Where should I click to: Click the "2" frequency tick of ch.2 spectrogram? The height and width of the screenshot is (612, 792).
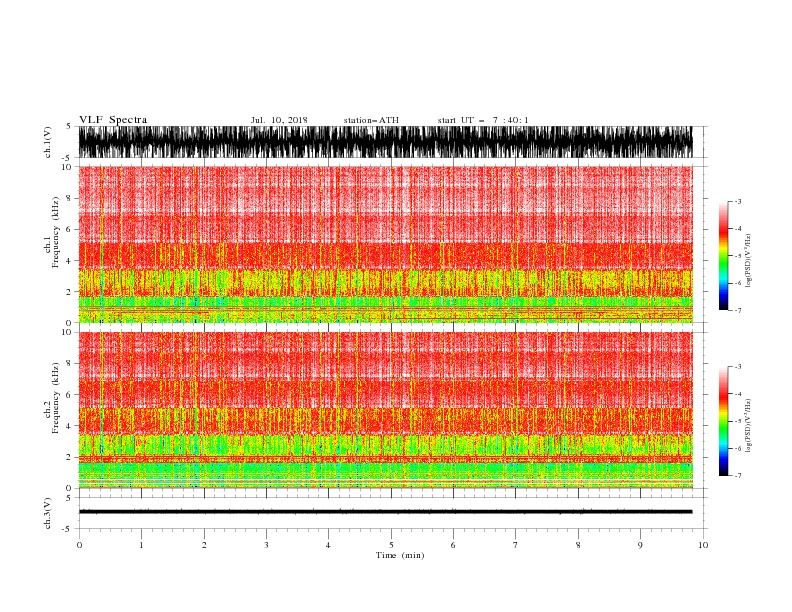tap(69, 457)
